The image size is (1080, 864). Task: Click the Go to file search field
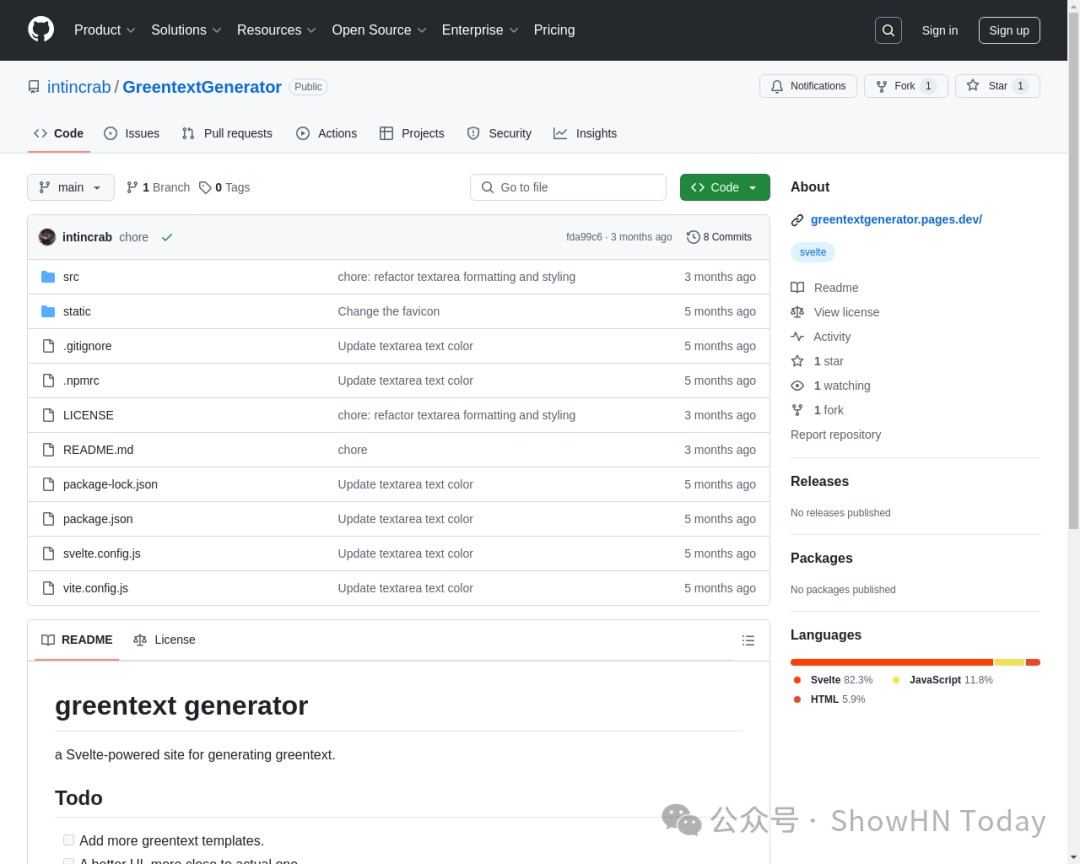(x=568, y=187)
